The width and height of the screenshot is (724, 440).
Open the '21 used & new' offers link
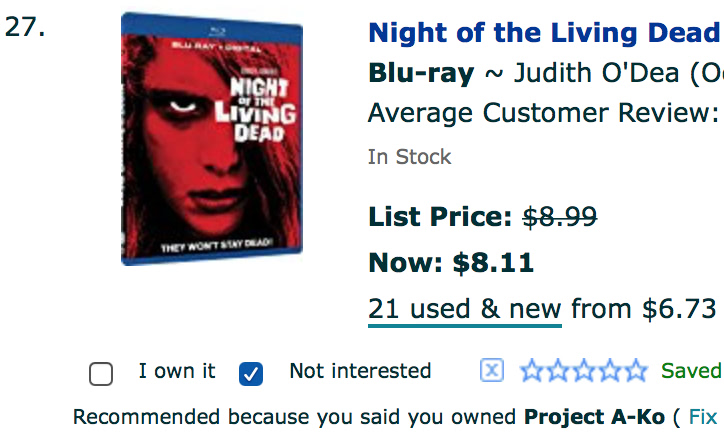click(465, 309)
